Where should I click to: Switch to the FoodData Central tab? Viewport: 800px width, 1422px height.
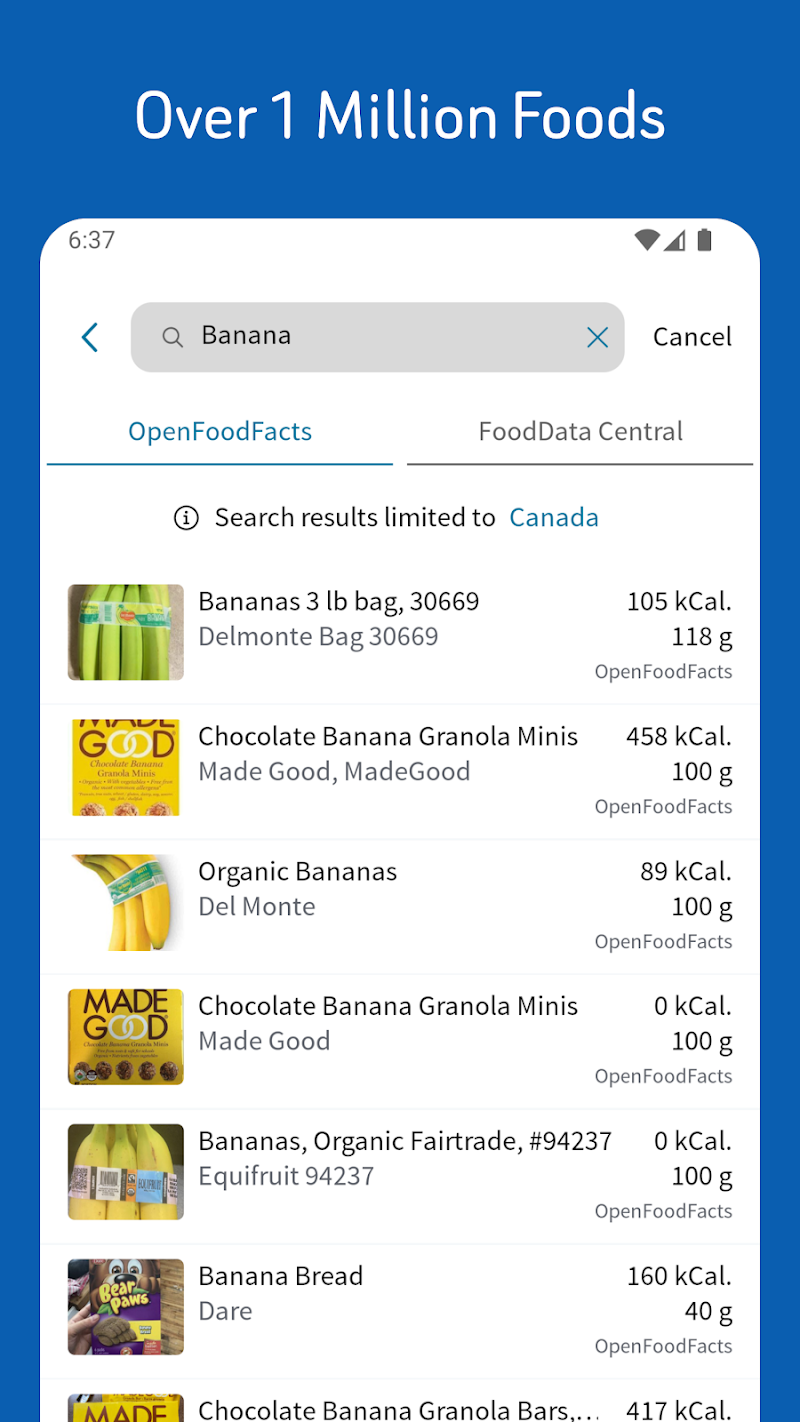pyautogui.click(x=580, y=432)
